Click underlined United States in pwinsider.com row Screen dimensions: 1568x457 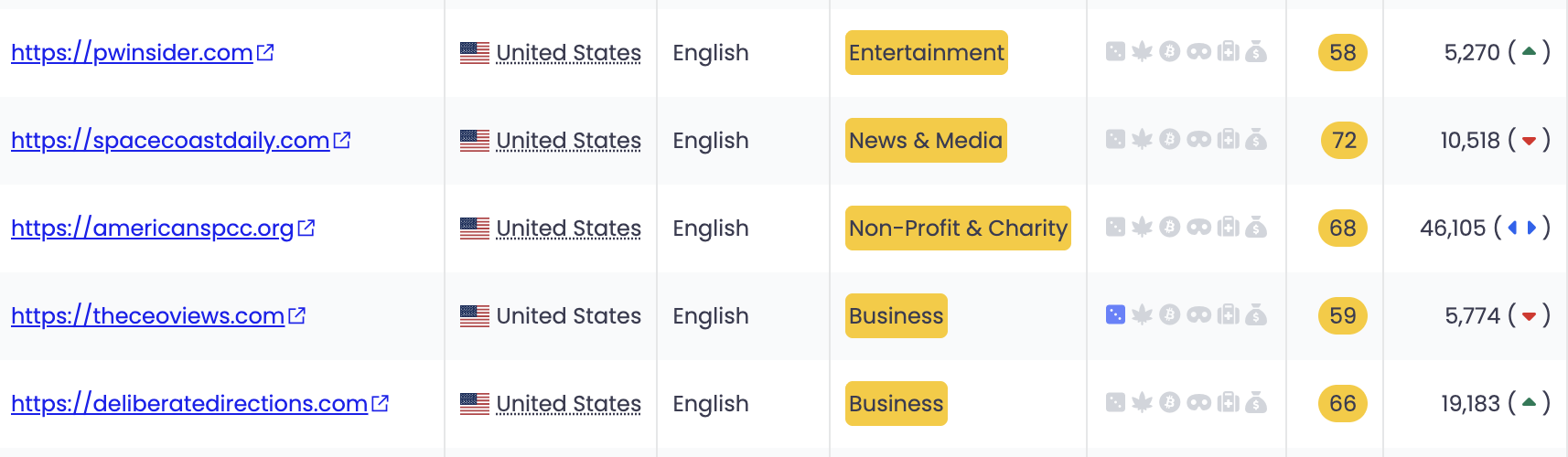[x=568, y=53]
